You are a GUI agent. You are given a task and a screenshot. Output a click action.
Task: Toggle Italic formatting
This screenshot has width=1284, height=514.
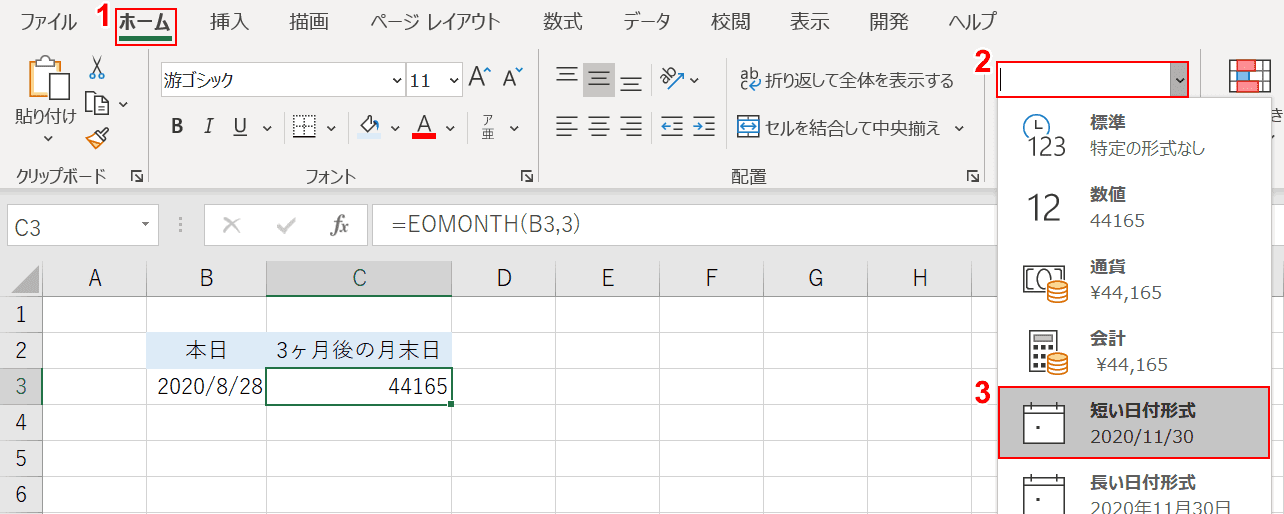pos(208,127)
